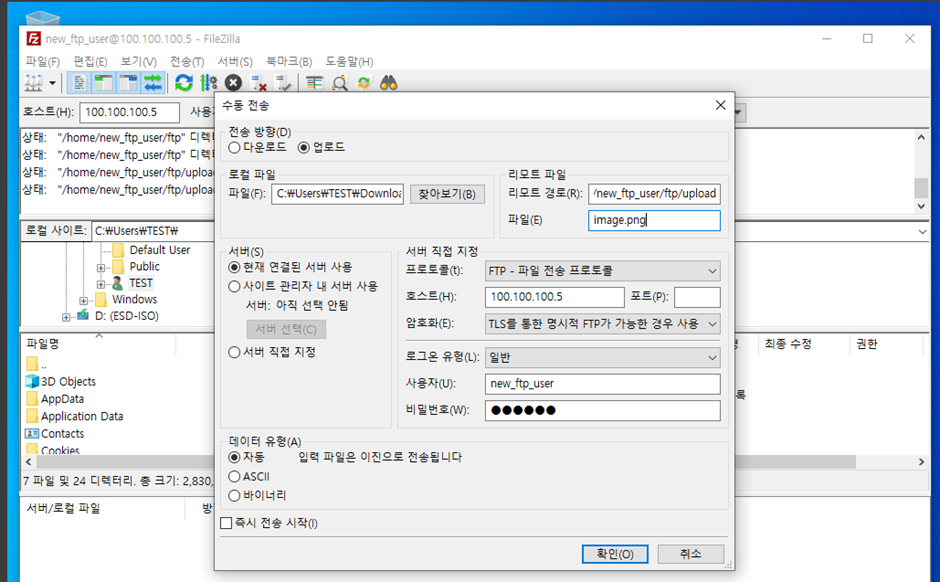
Task: Click the 비밀번호(W) password field
Action: [602, 411]
